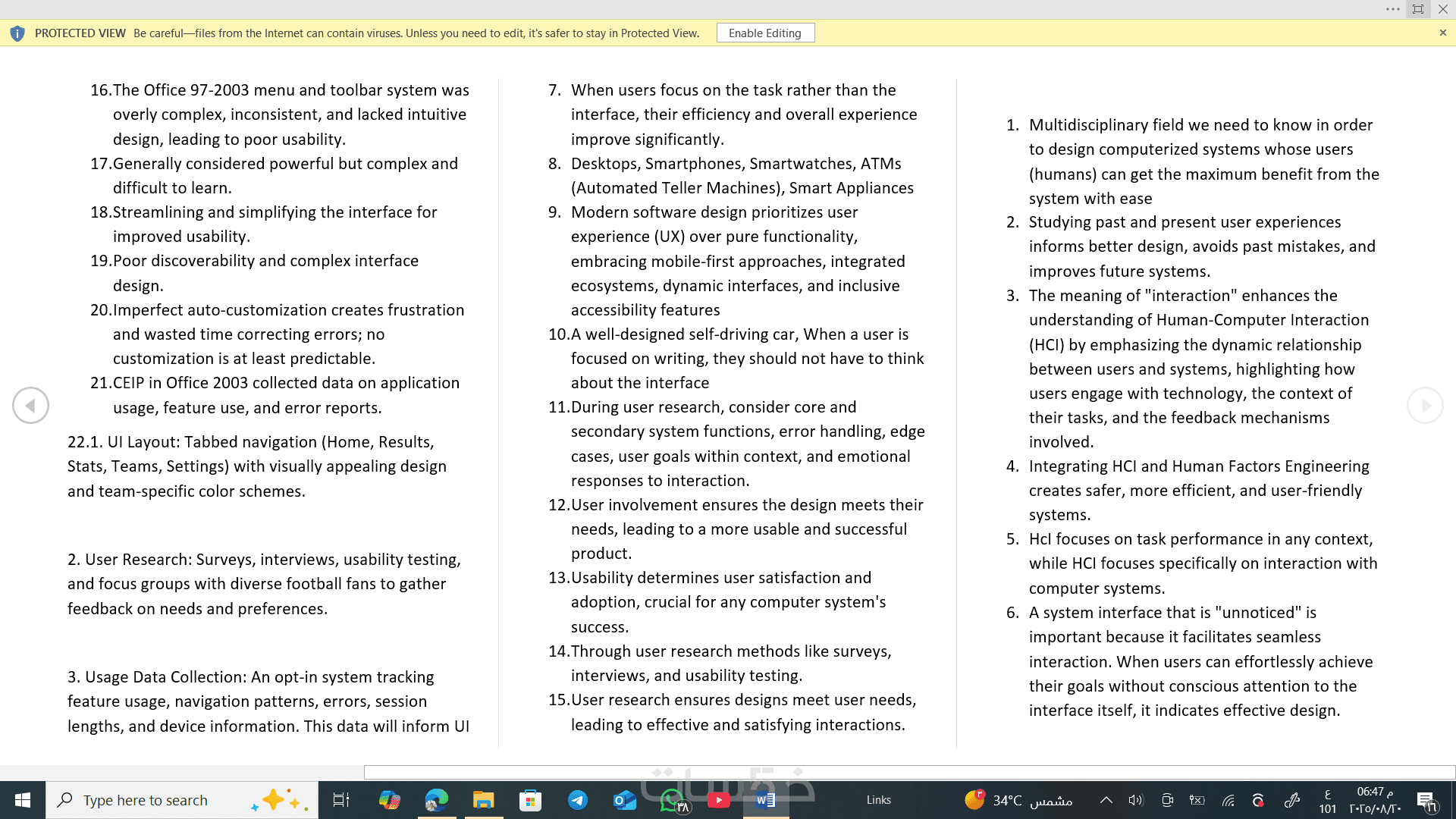Screen dimensions: 1456x819
Task: Open the speaker volume control in the tray
Action: [x=1135, y=800]
